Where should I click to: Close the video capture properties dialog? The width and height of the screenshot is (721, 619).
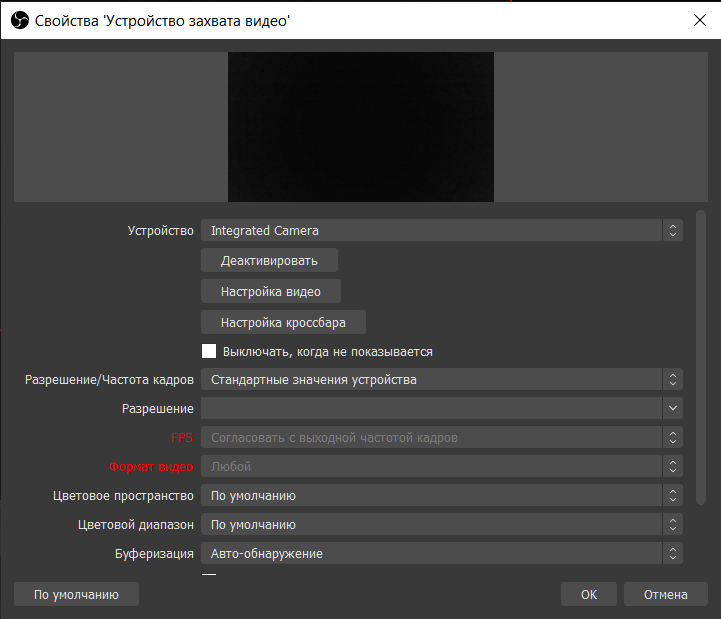coord(699,20)
